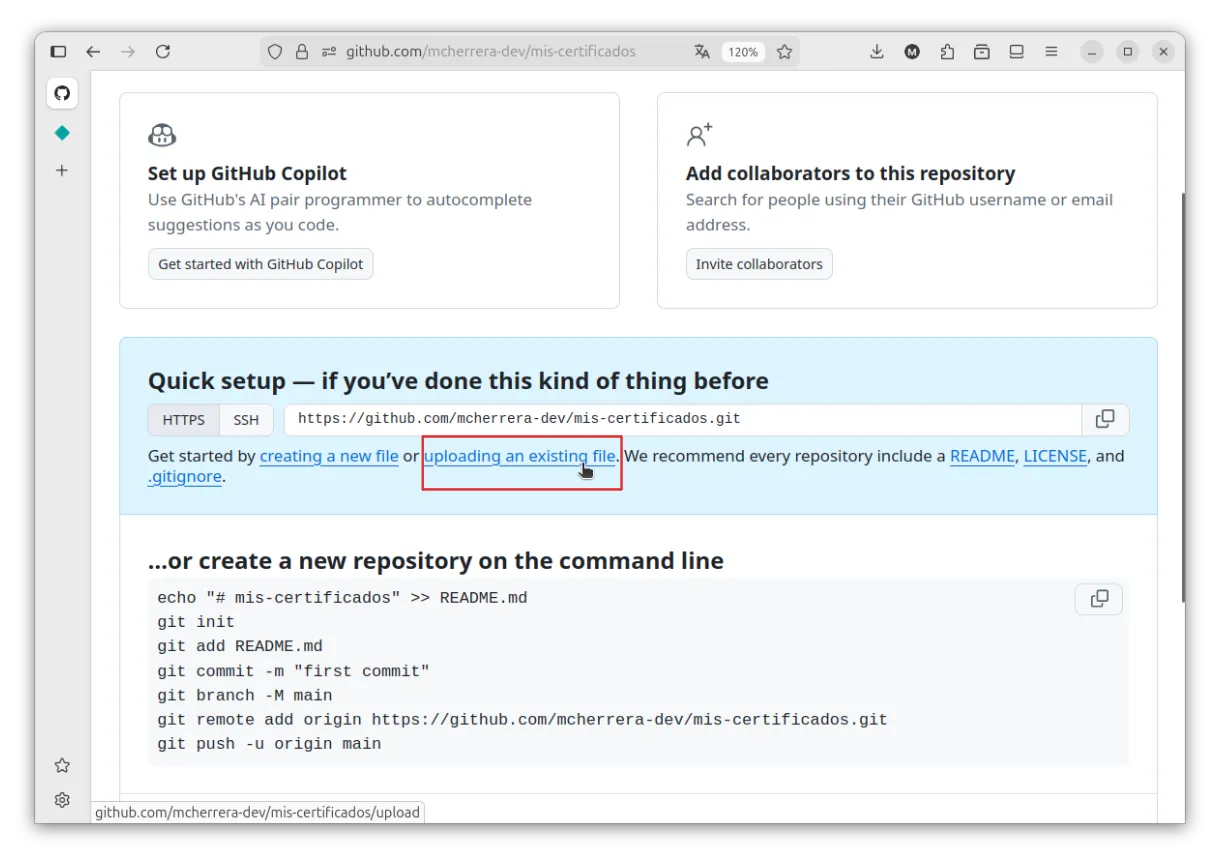Screen dimensions: 1220x861
Task: Copy the repository HTTPS URL to clipboard
Action: pos(1105,419)
